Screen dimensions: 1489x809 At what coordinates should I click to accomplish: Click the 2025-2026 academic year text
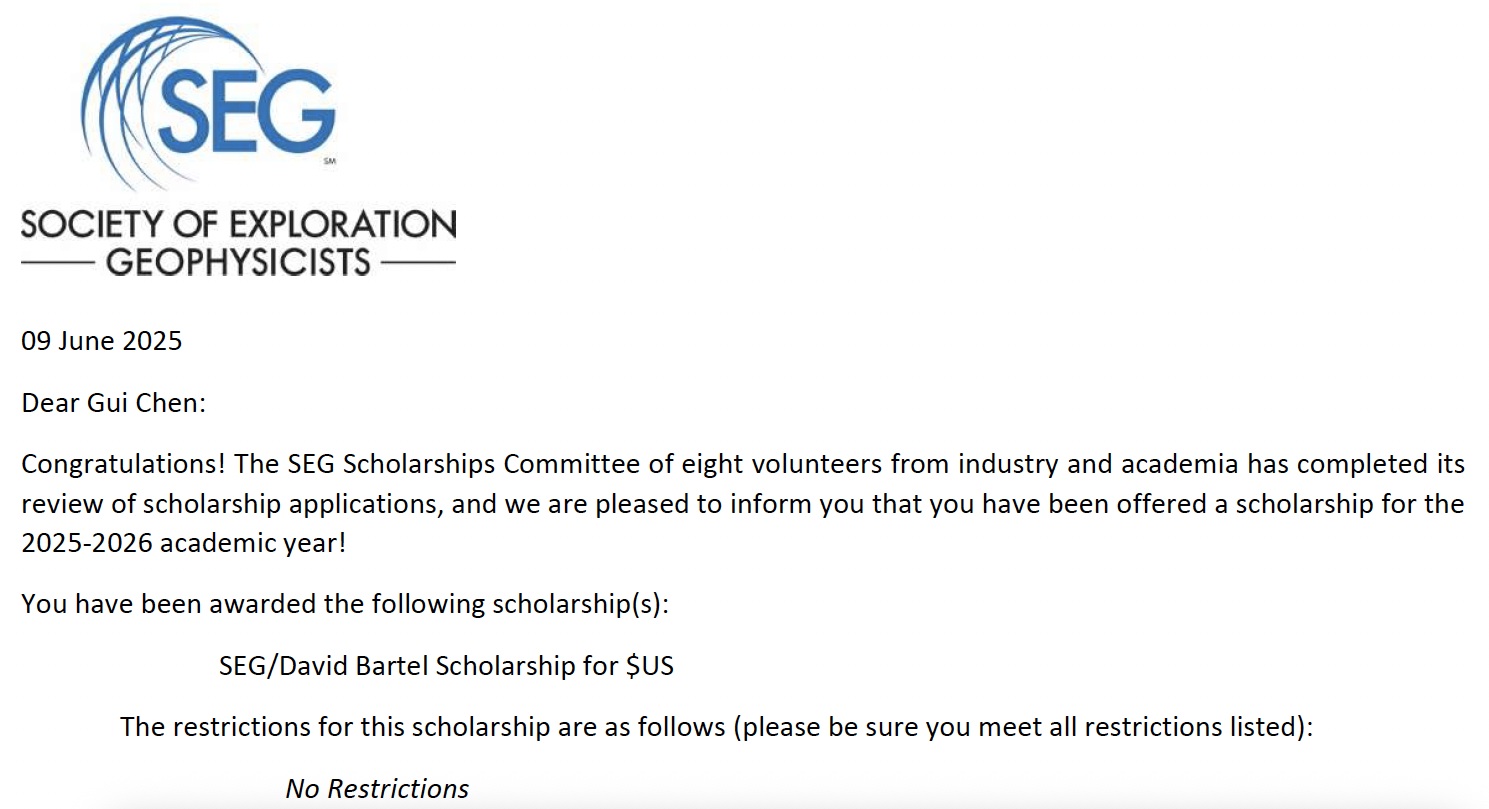point(182,543)
